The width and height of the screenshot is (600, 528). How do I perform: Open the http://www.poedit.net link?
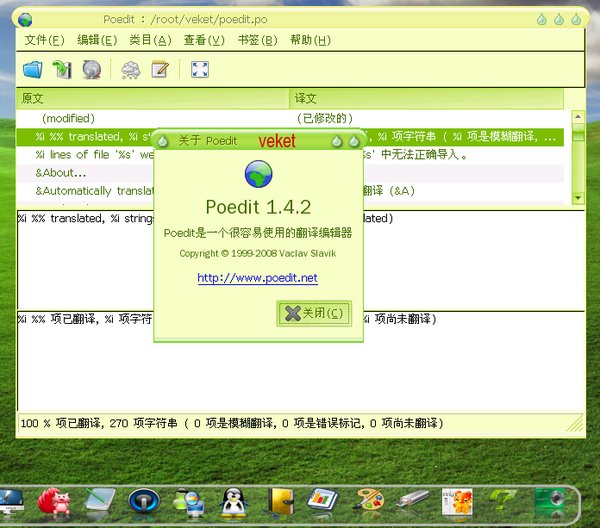pos(257,278)
